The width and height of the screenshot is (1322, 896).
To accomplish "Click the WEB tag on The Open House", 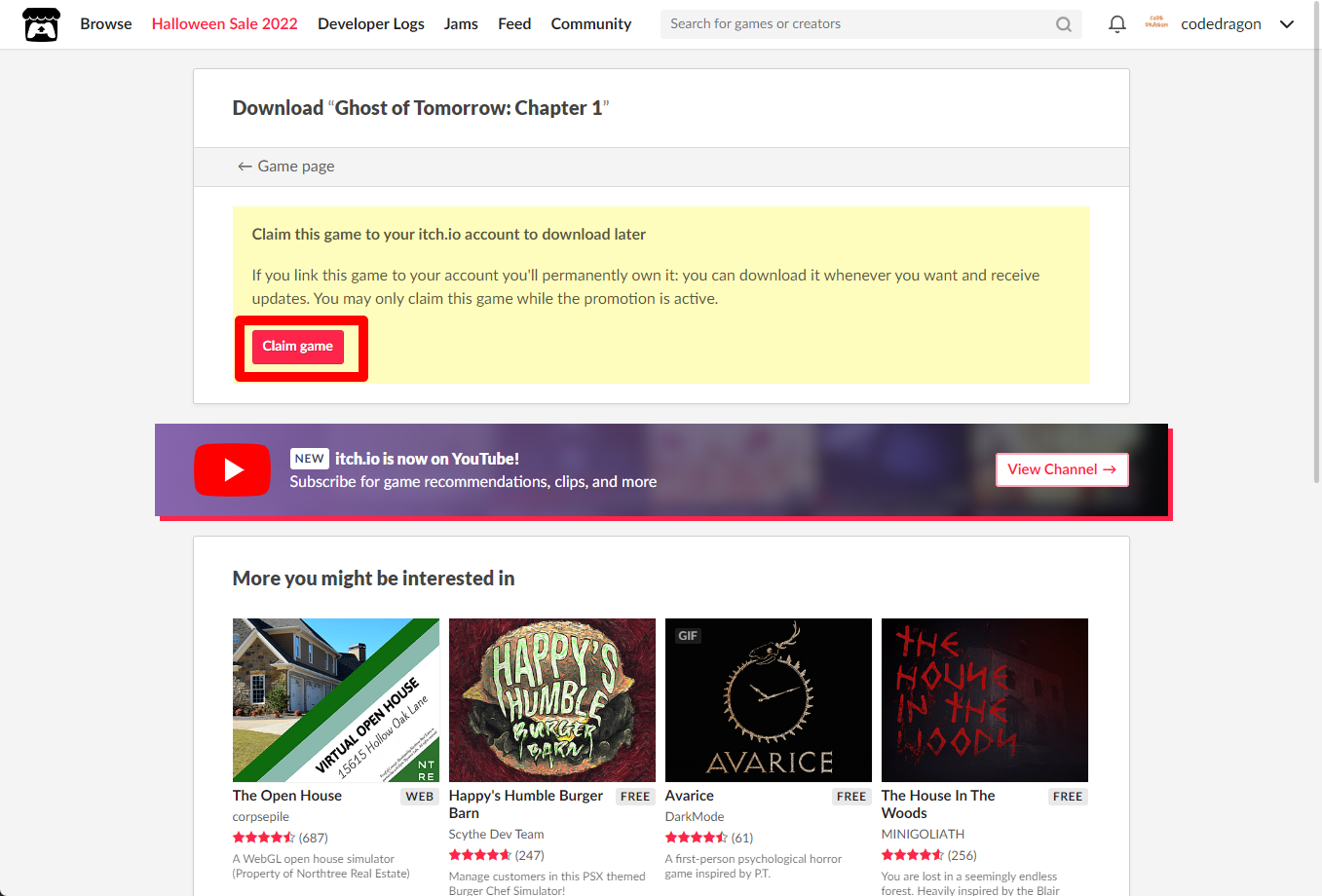I will click(420, 797).
